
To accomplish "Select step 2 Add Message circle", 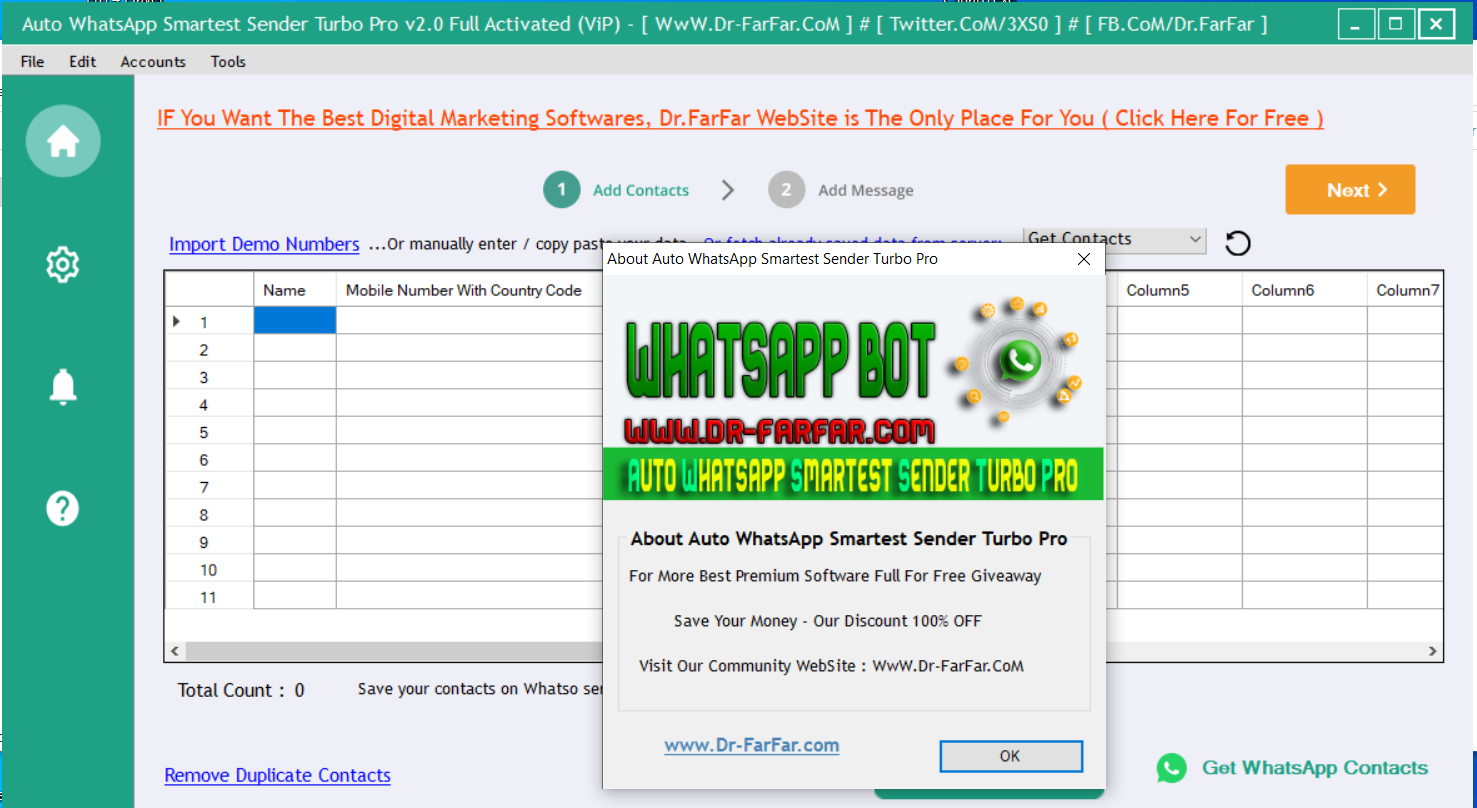I will (786, 190).
